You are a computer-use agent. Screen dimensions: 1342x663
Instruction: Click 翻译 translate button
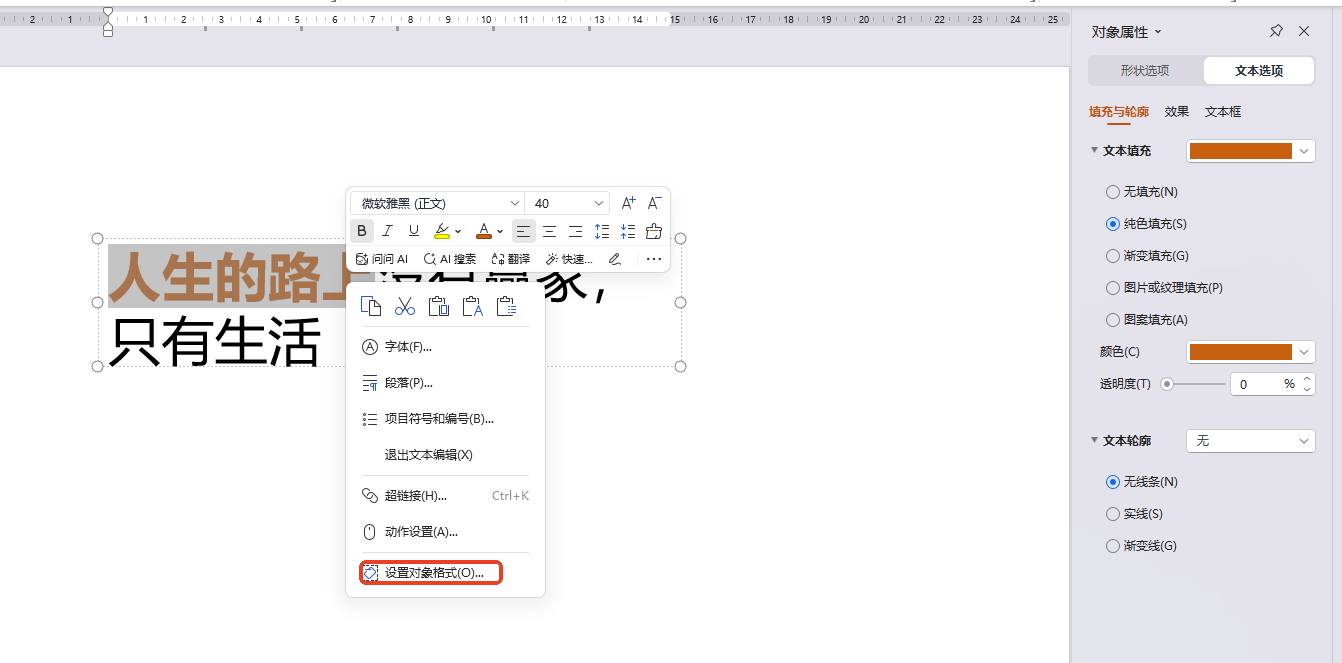pos(511,259)
